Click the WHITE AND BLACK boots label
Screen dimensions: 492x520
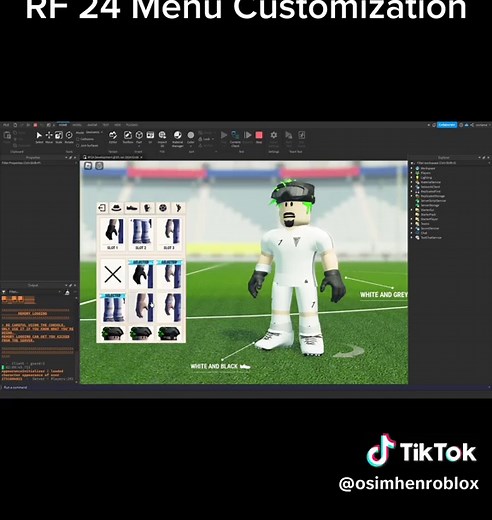point(220,366)
